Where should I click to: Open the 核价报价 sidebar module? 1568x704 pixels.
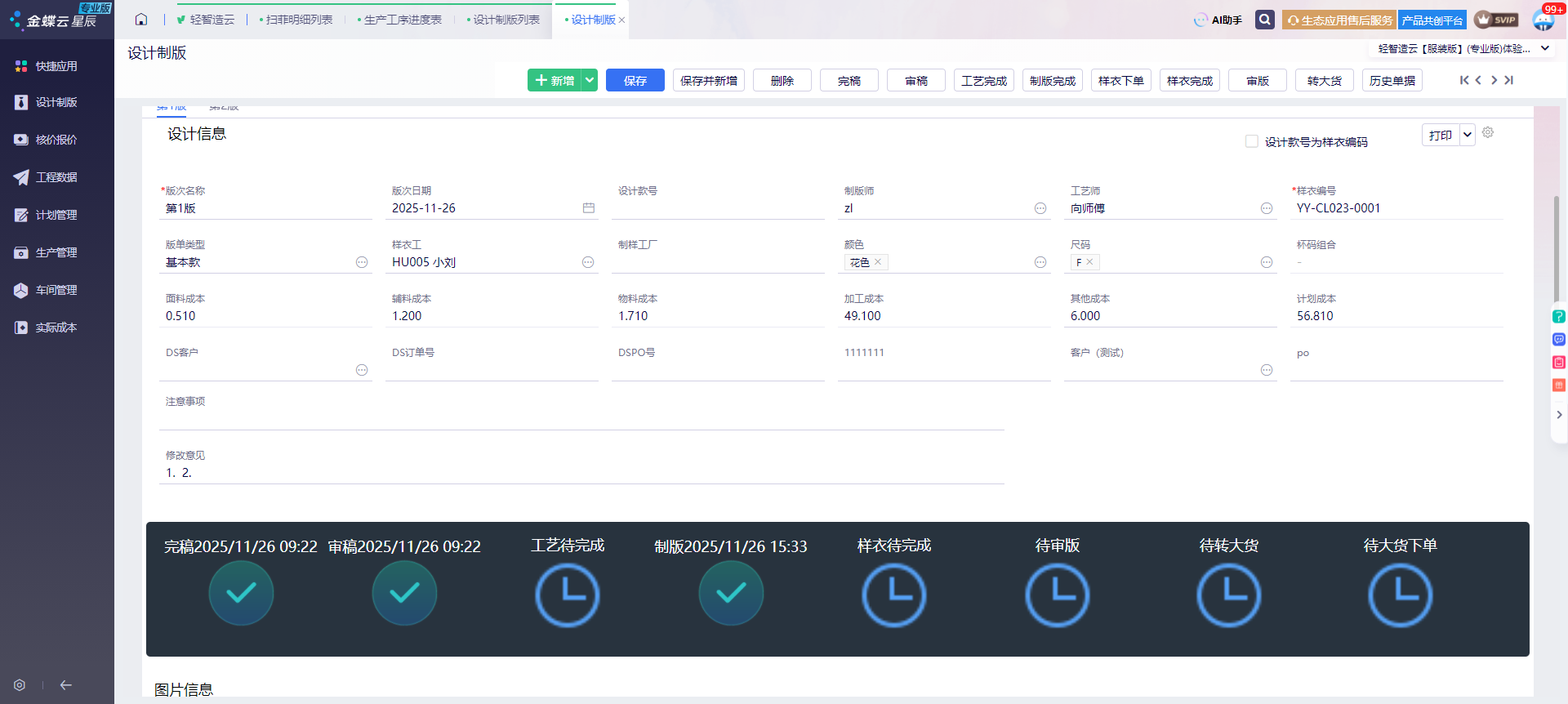tap(56, 140)
